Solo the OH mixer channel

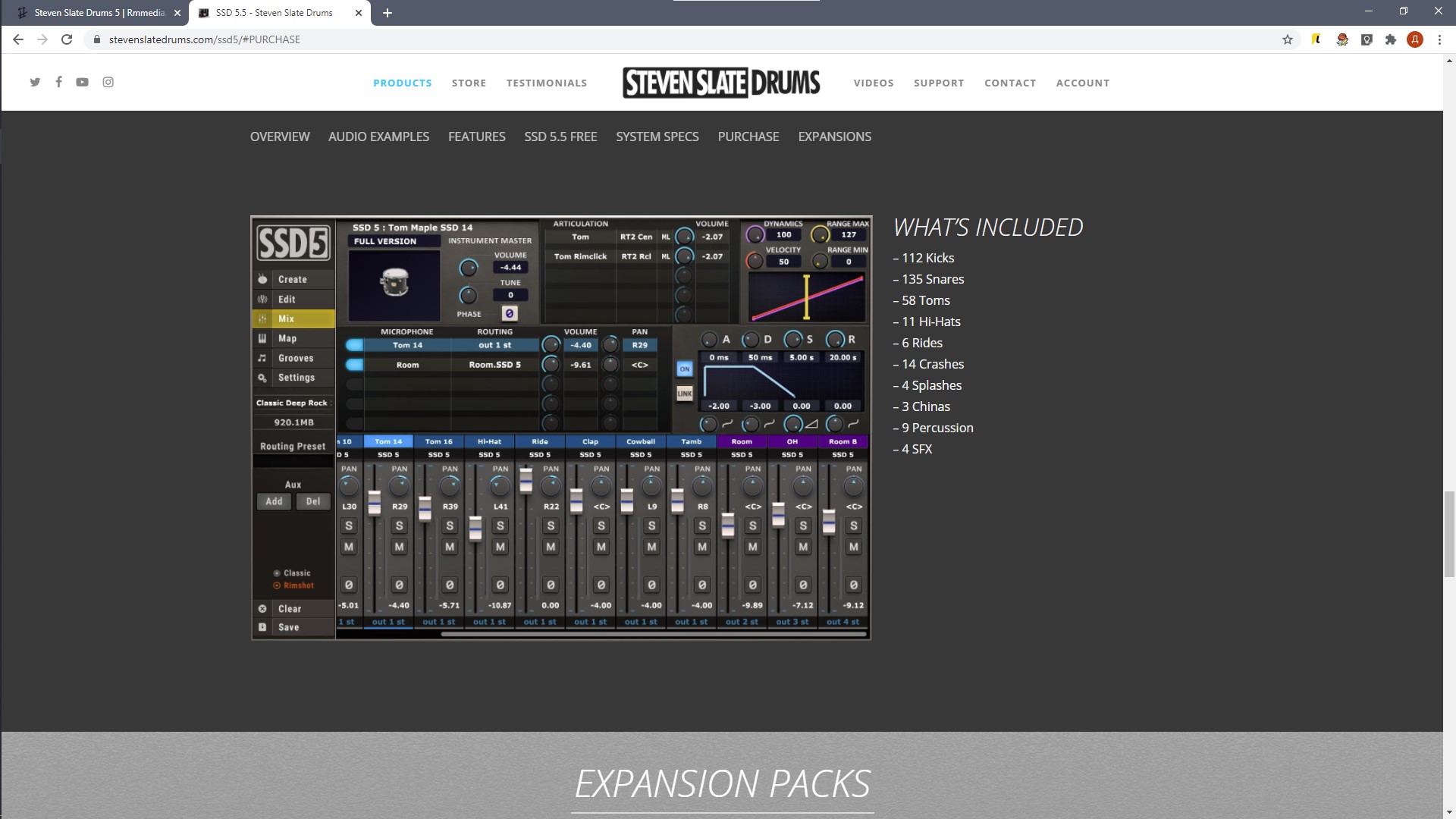(803, 526)
